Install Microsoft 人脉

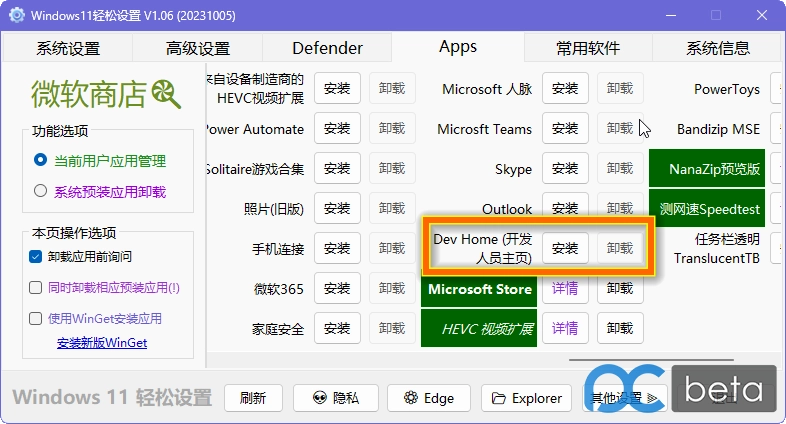click(x=565, y=88)
